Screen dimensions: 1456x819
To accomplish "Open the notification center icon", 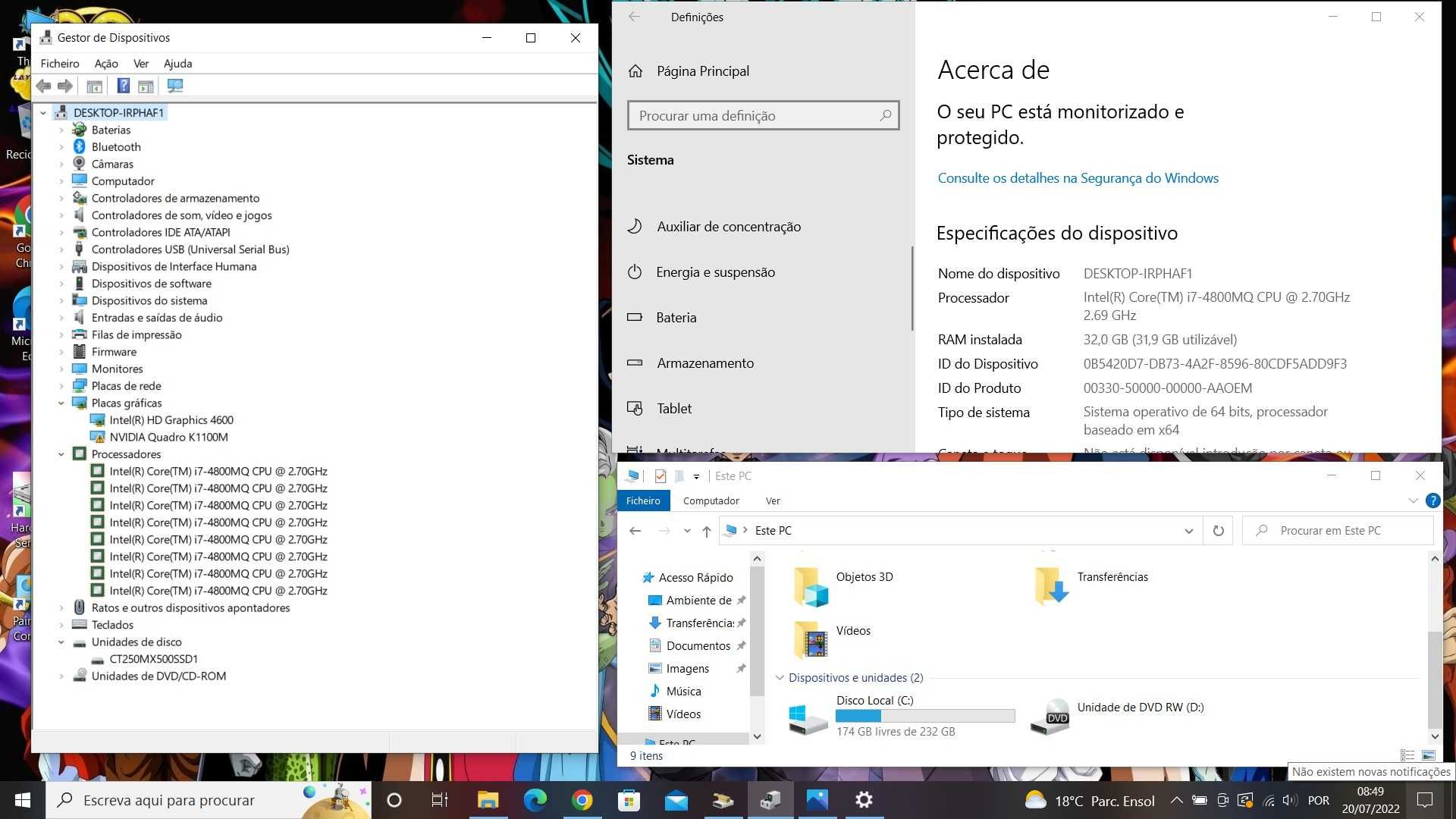I will point(1425,800).
